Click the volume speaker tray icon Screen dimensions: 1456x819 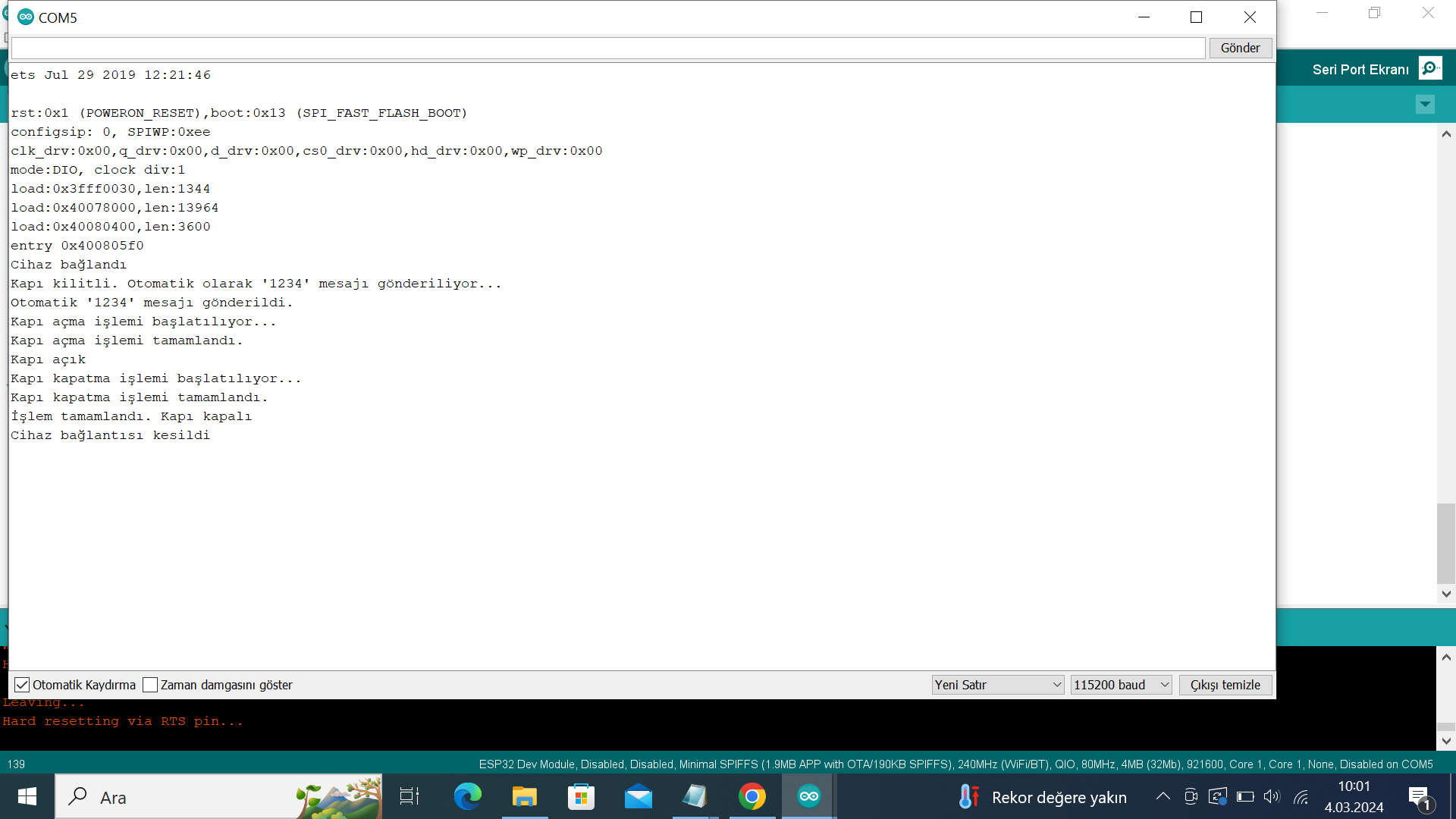click(1272, 797)
